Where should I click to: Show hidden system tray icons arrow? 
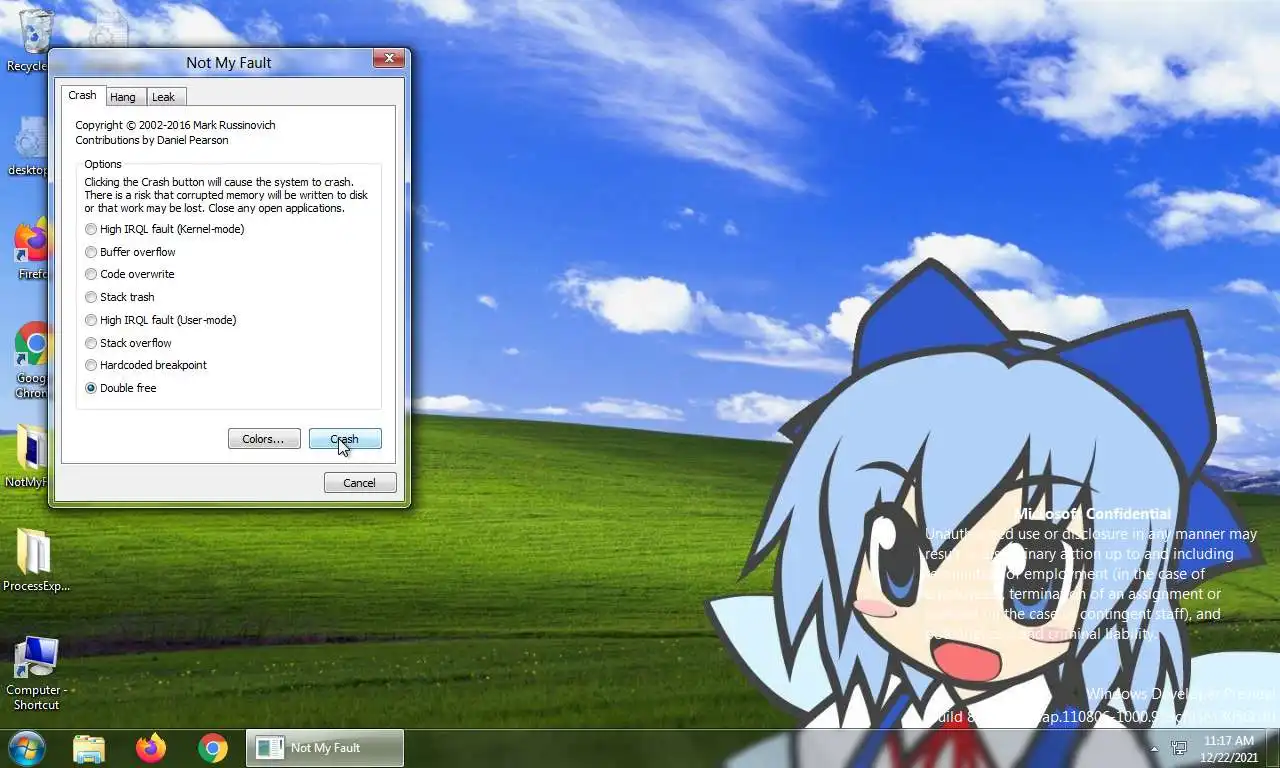tap(1154, 748)
